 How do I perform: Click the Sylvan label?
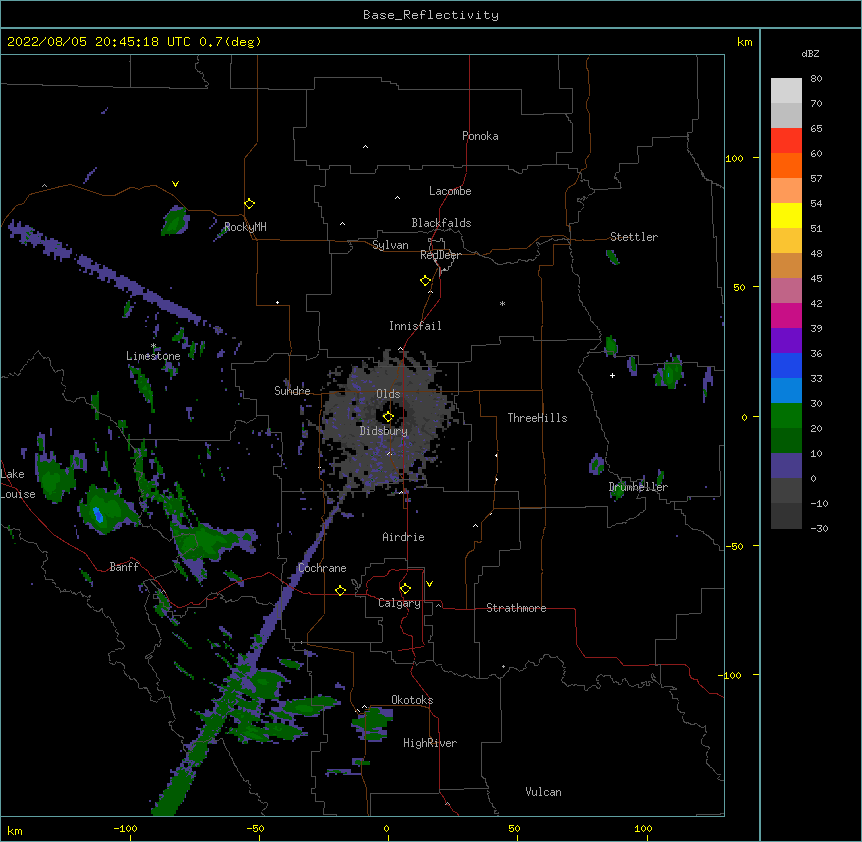tap(390, 245)
